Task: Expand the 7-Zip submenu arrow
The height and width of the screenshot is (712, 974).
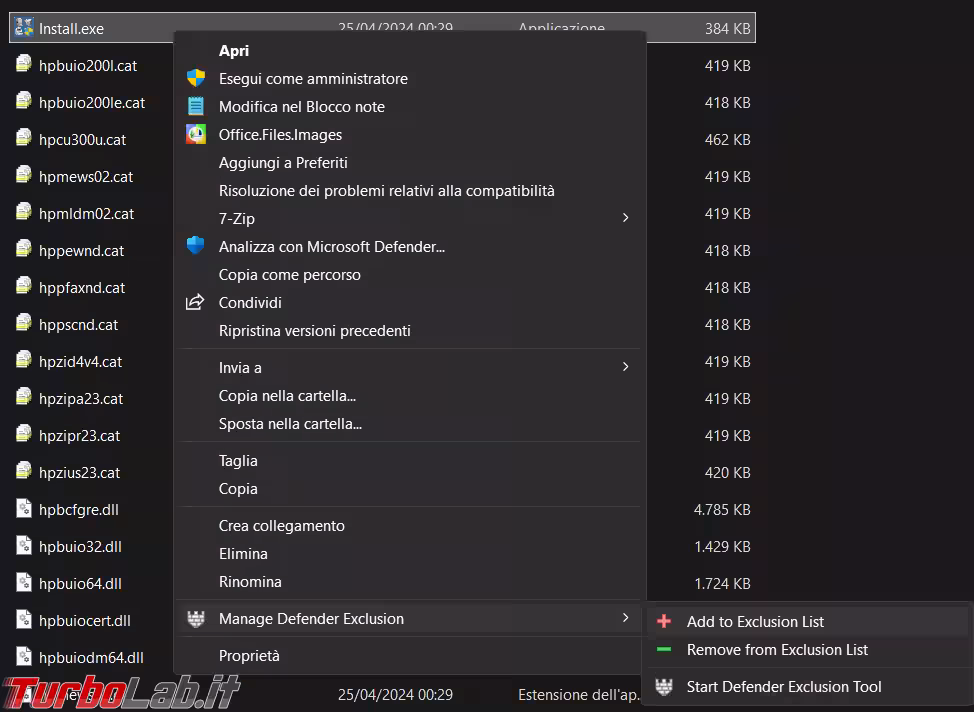Action: point(626,218)
